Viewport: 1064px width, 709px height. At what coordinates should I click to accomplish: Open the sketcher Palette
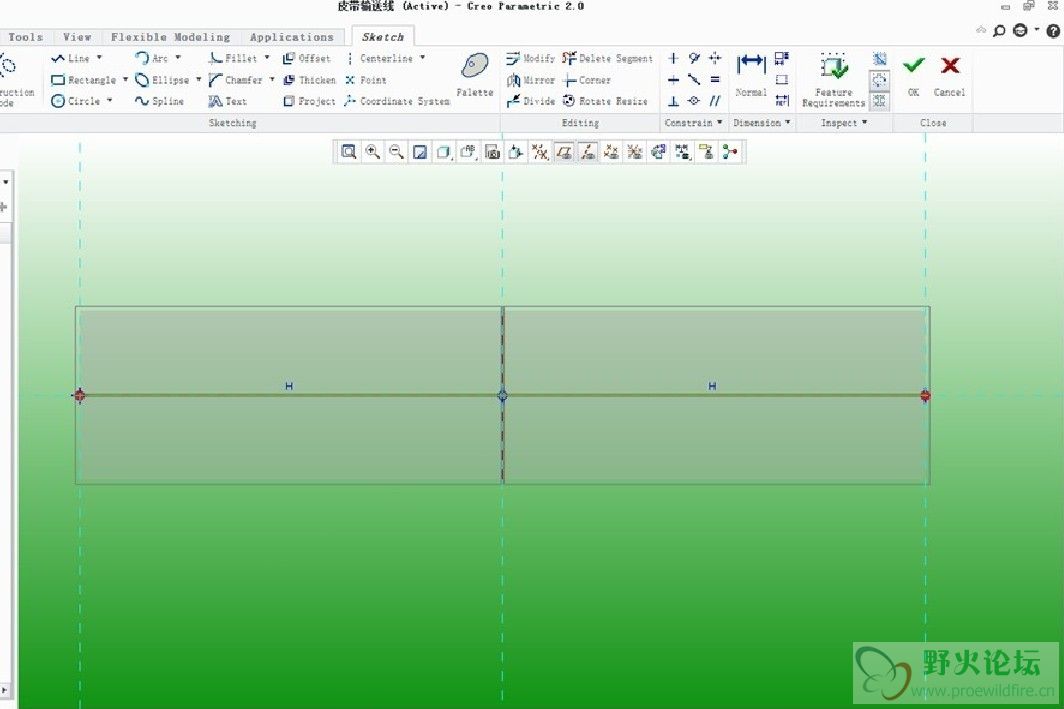pyautogui.click(x=475, y=75)
